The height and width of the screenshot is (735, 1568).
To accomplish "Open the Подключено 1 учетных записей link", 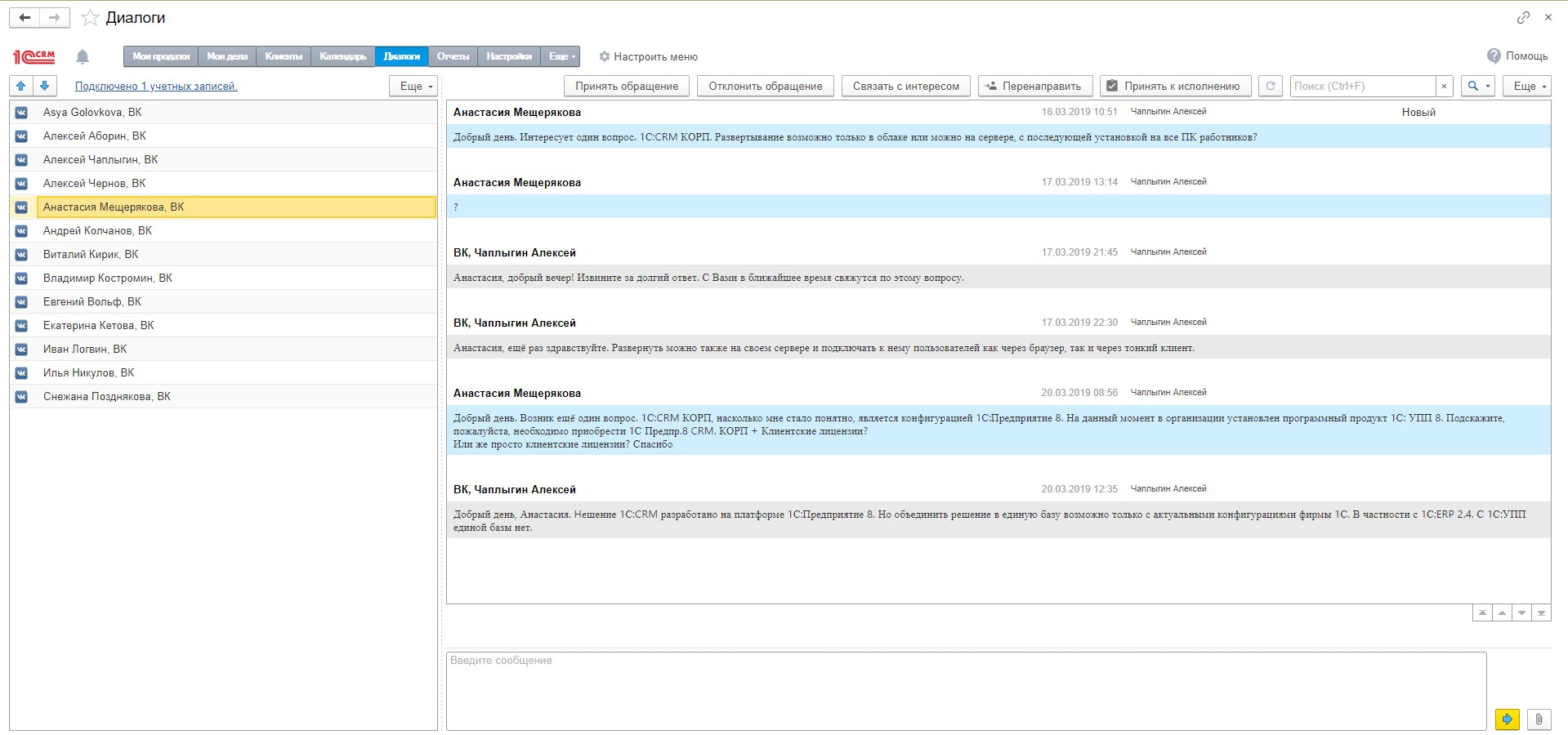I will [155, 86].
